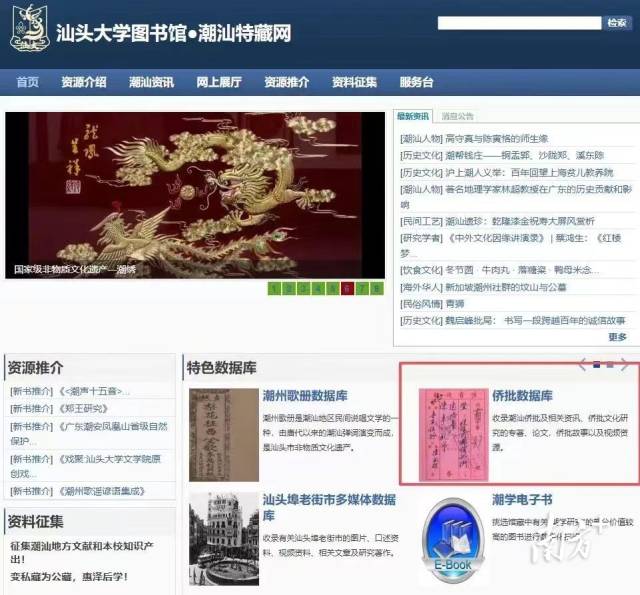The height and width of the screenshot is (595, 640).
Task: Click the 资料征集 section heading
Action: pos(36,522)
